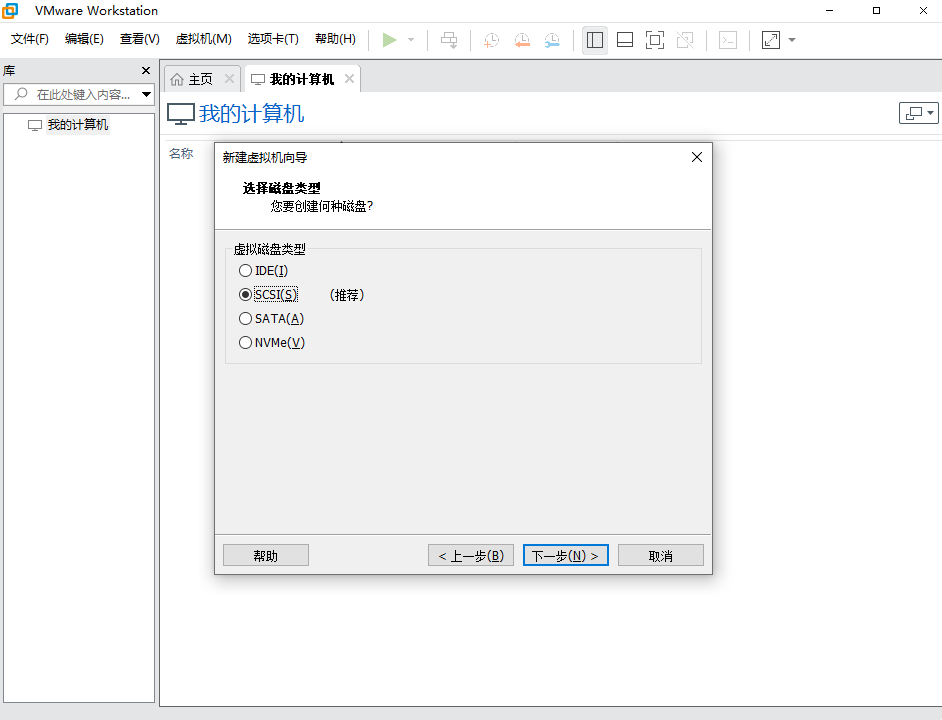Click the VMware Workstation app icon
The width and height of the screenshot is (942, 720).
[10, 11]
